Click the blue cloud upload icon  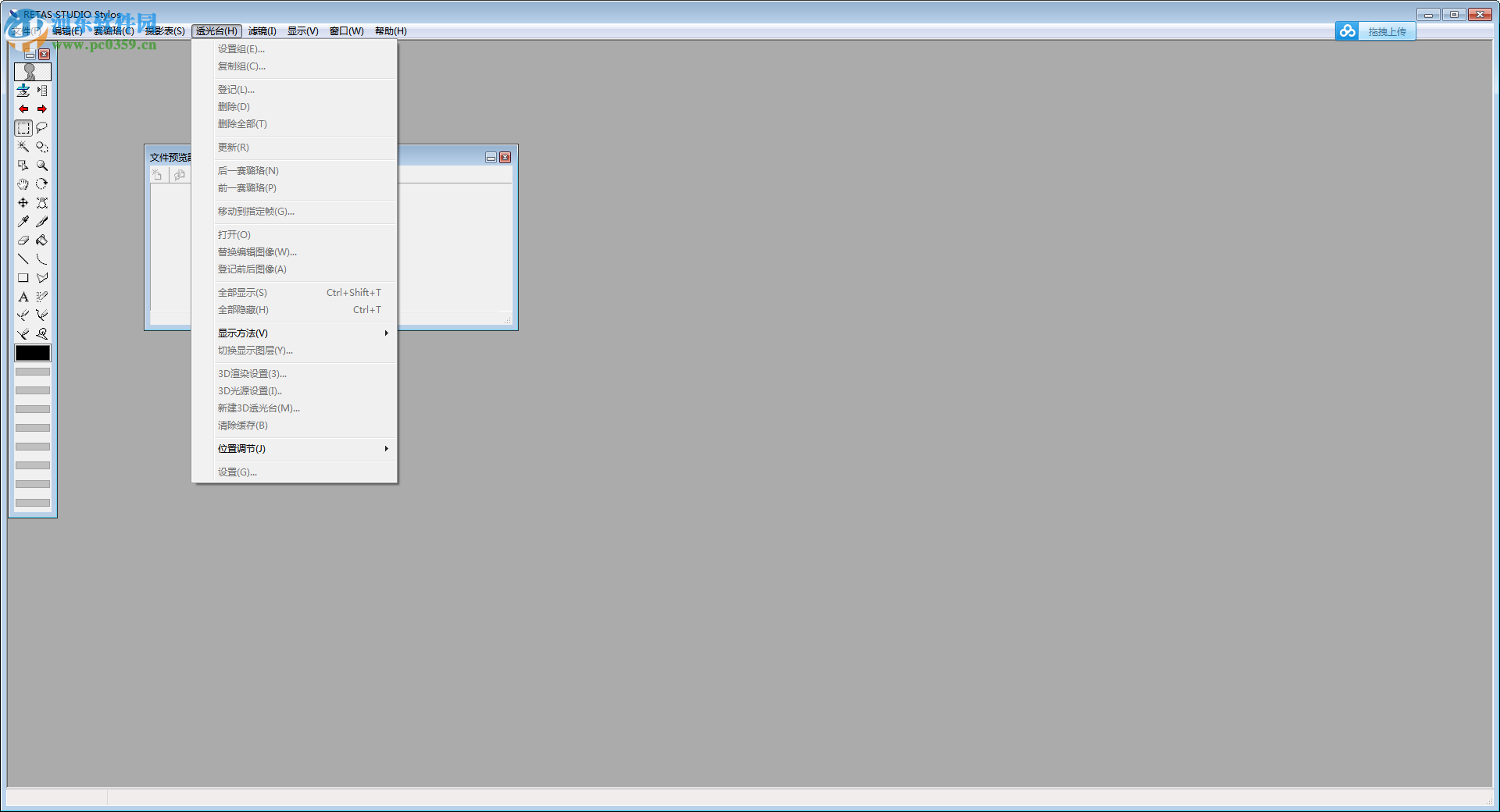pos(1347,31)
